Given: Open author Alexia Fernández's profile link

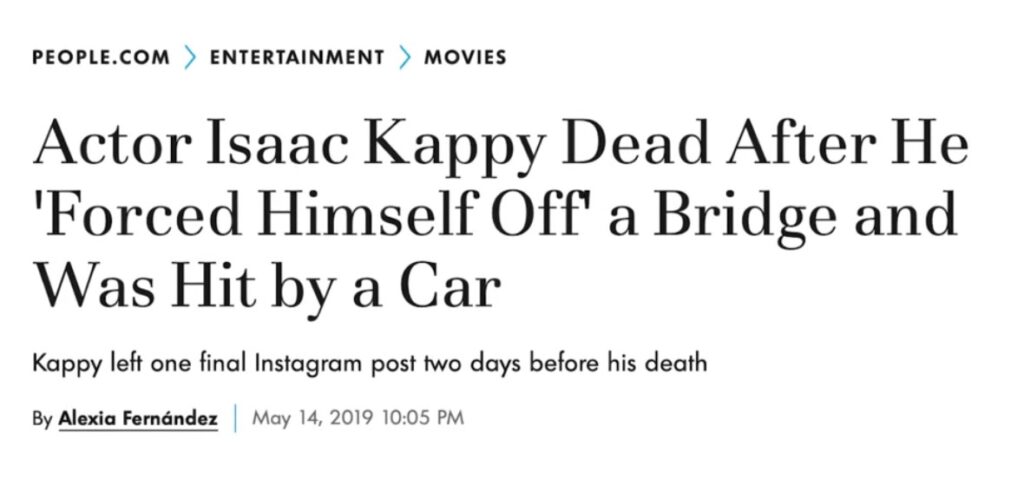Looking at the screenshot, I should click(138, 418).
